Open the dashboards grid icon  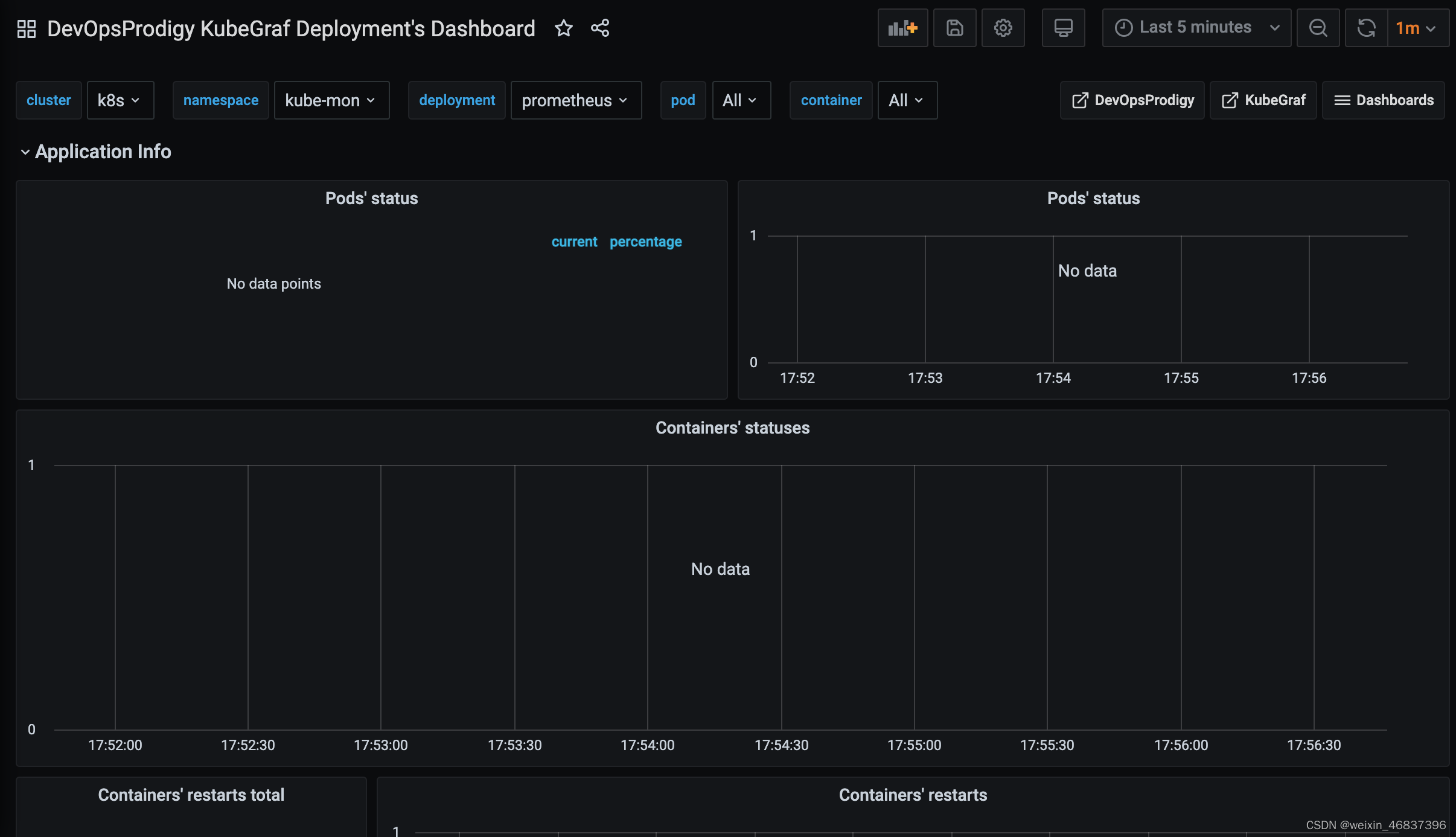tap(27, 28)
